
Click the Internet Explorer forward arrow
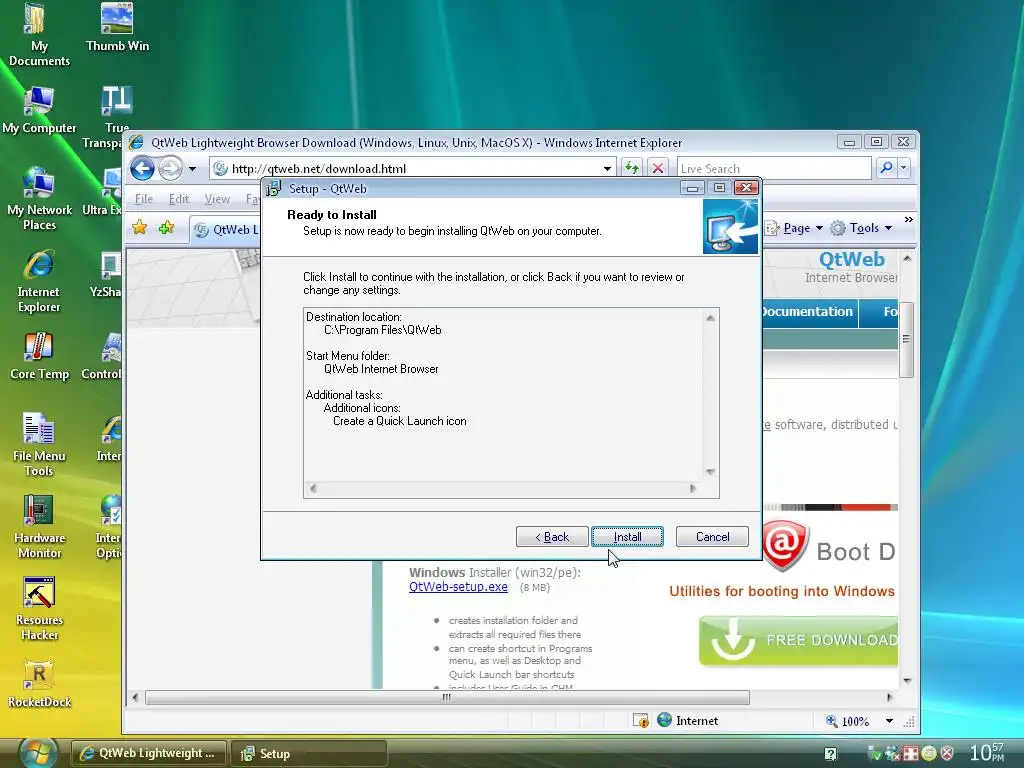(x=170, y=168)
